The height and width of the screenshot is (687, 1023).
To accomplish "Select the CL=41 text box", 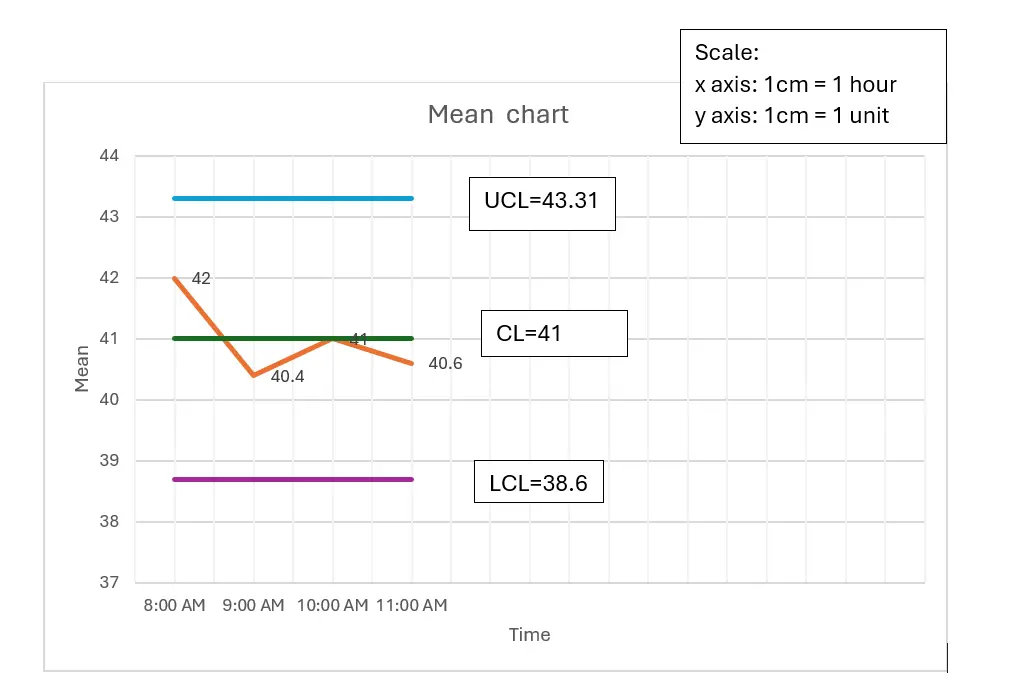I will [x=553, y=333].
